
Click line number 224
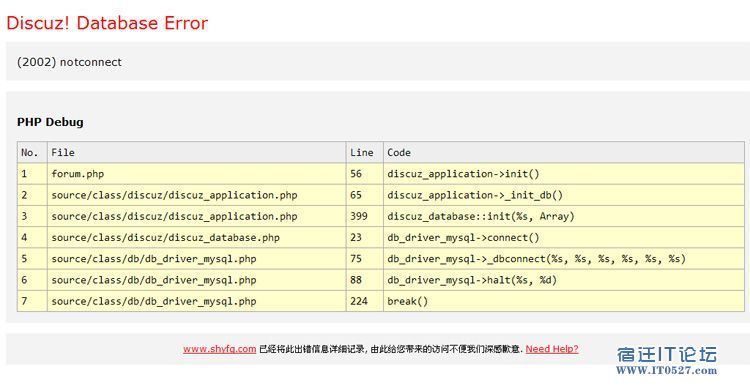[364, 301]
